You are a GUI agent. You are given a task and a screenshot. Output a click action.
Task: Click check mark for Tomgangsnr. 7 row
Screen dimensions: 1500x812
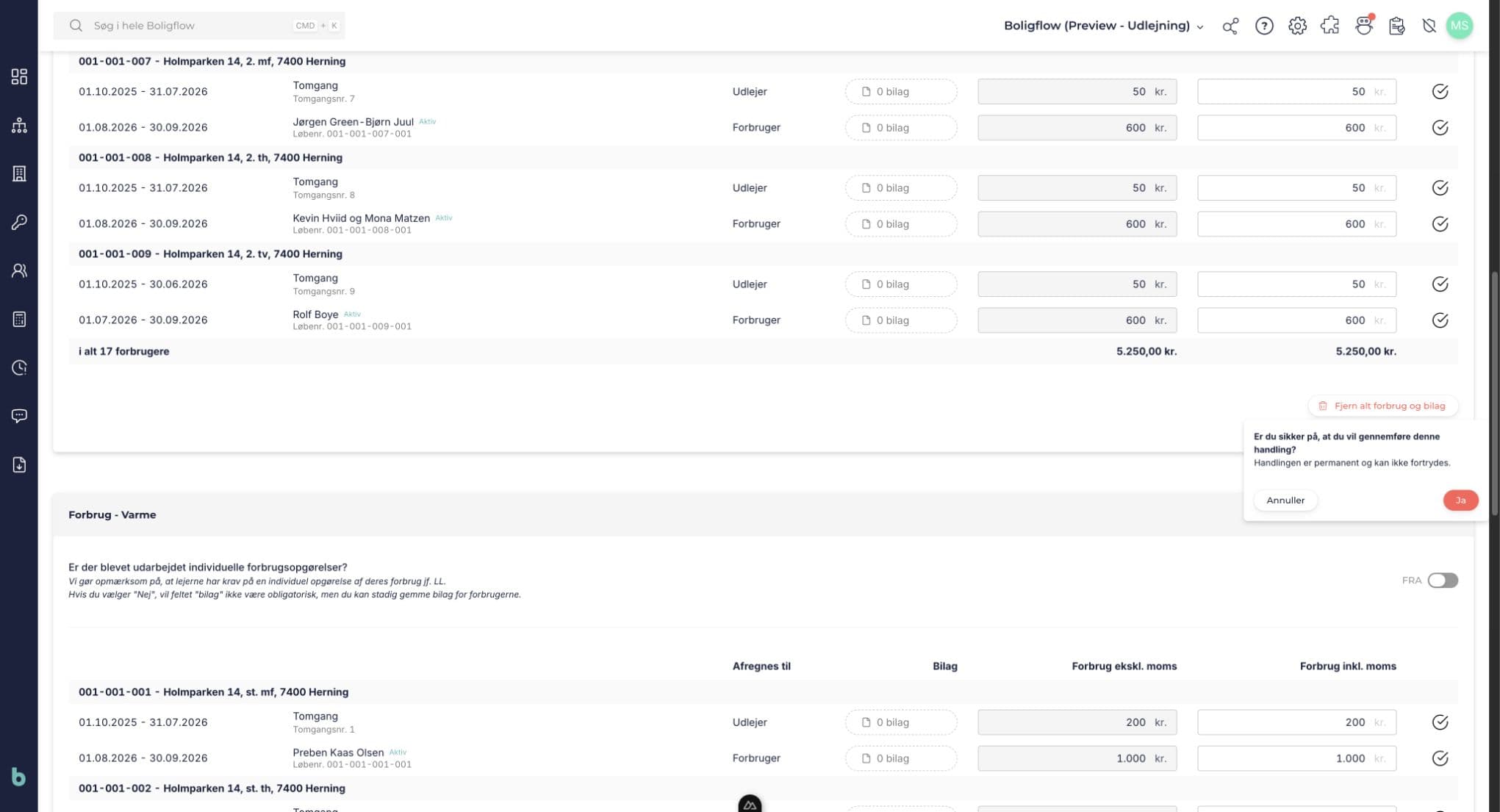(x=1440, y=92)
